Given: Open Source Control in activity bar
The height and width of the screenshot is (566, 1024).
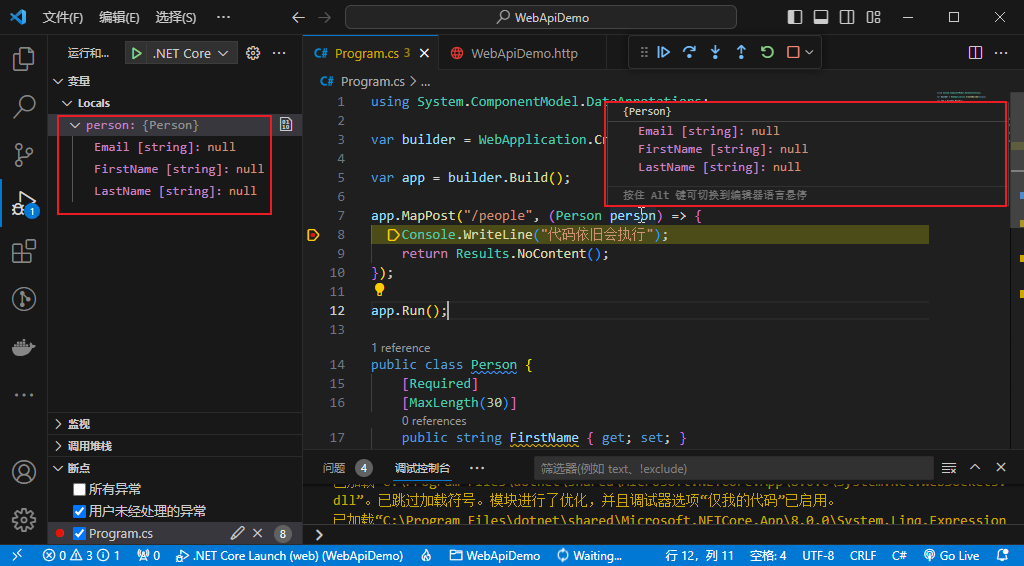Looking at the screenshot, I should (x=23, y=154).
